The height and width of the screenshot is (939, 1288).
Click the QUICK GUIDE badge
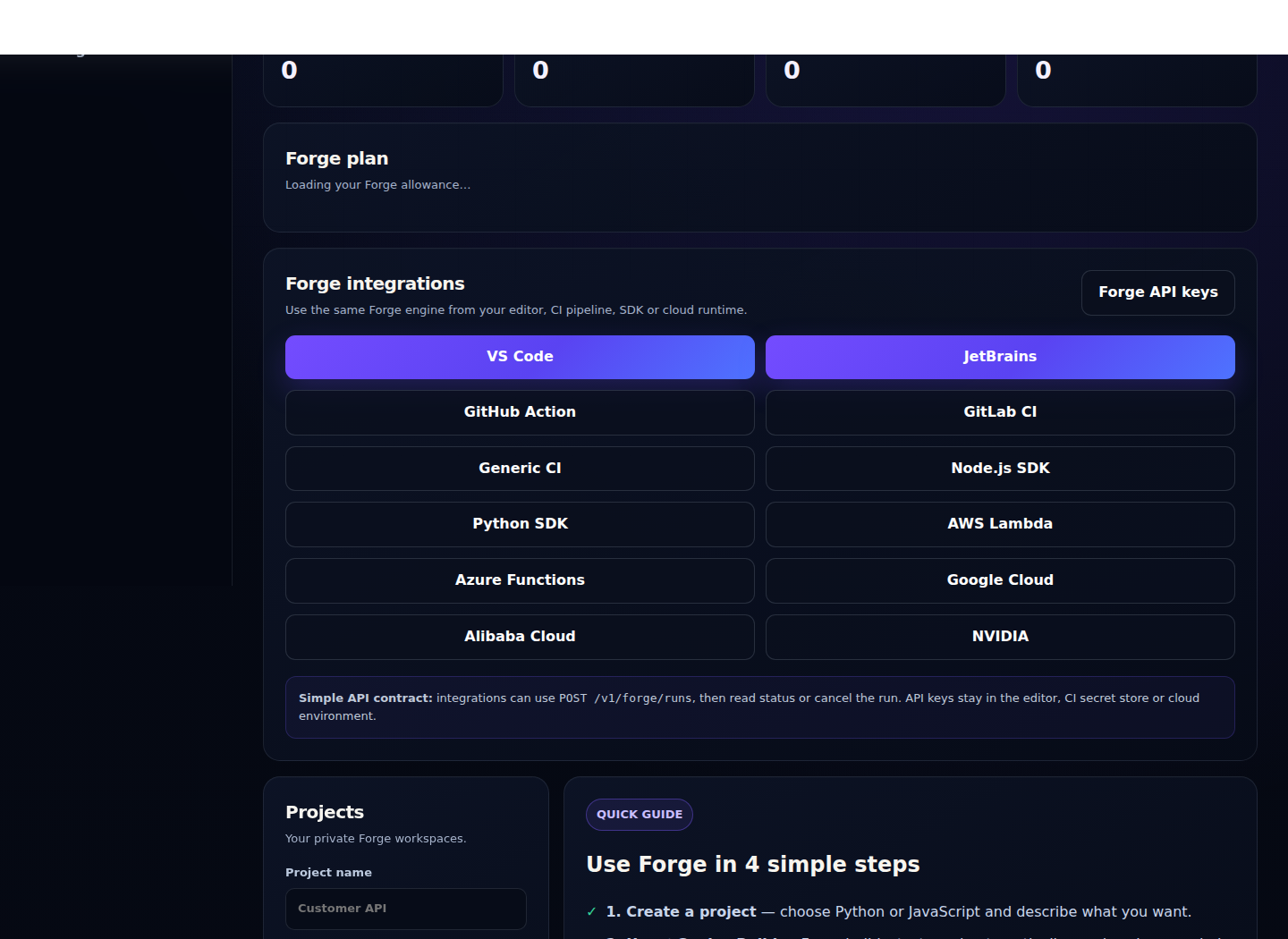click(x=640, y=815)
